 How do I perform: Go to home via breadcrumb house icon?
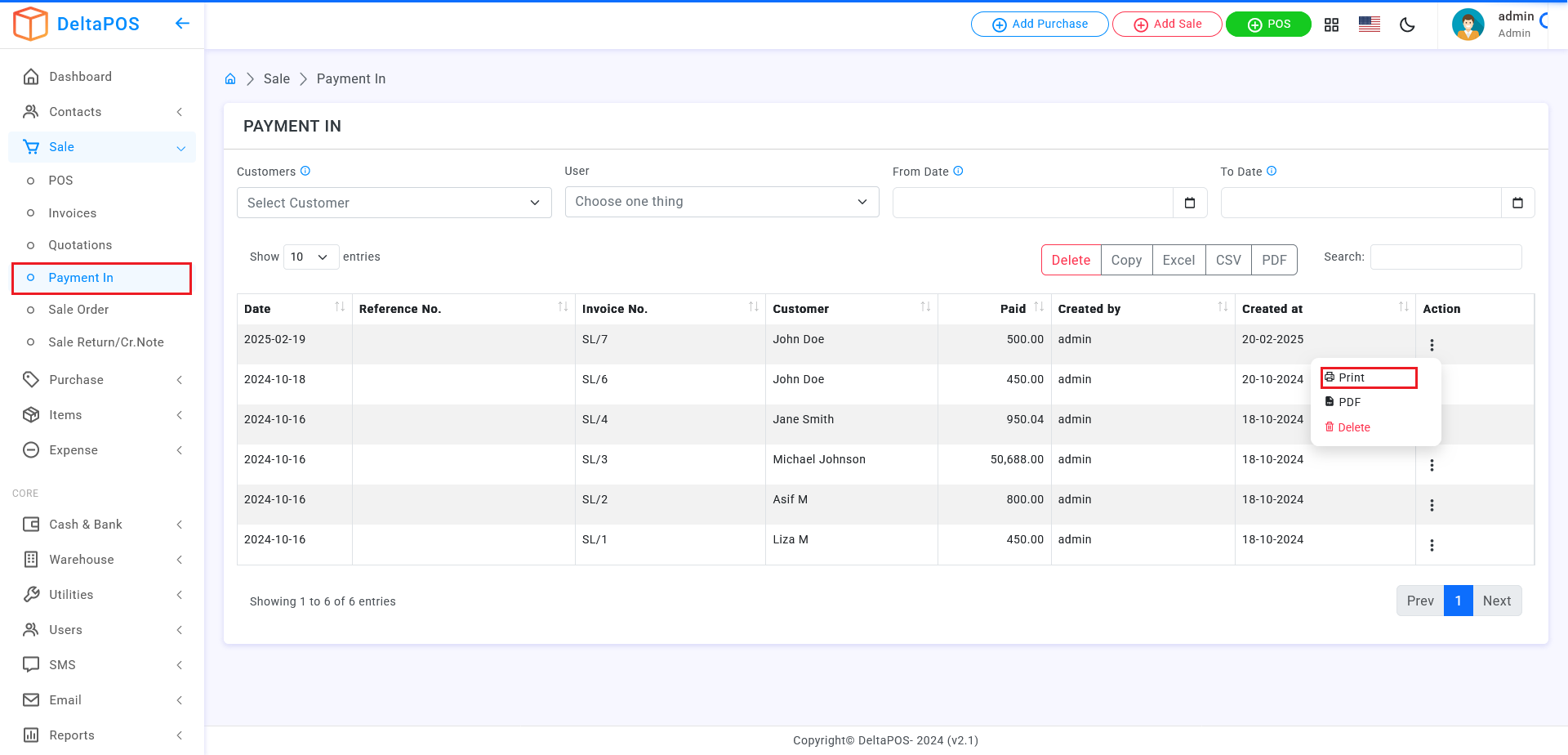tap(230, 79)
